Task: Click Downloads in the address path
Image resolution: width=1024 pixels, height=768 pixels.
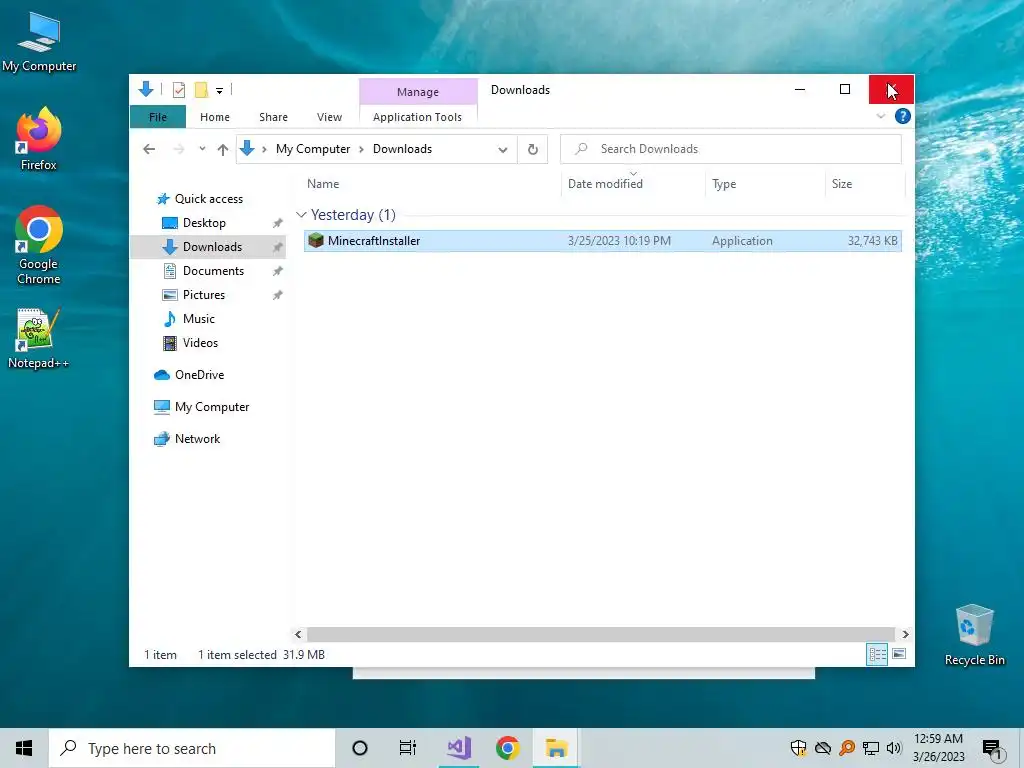Action: (x=402, y=149)
